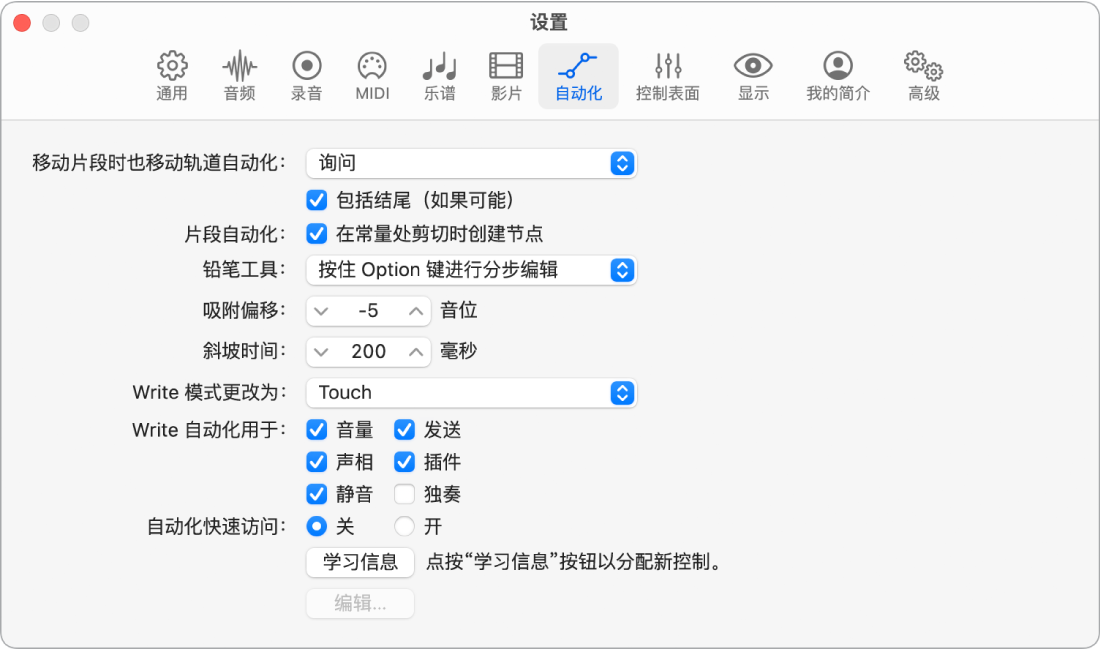Select the 开 on radio button

pyautogui.click(x=404, y=526)
